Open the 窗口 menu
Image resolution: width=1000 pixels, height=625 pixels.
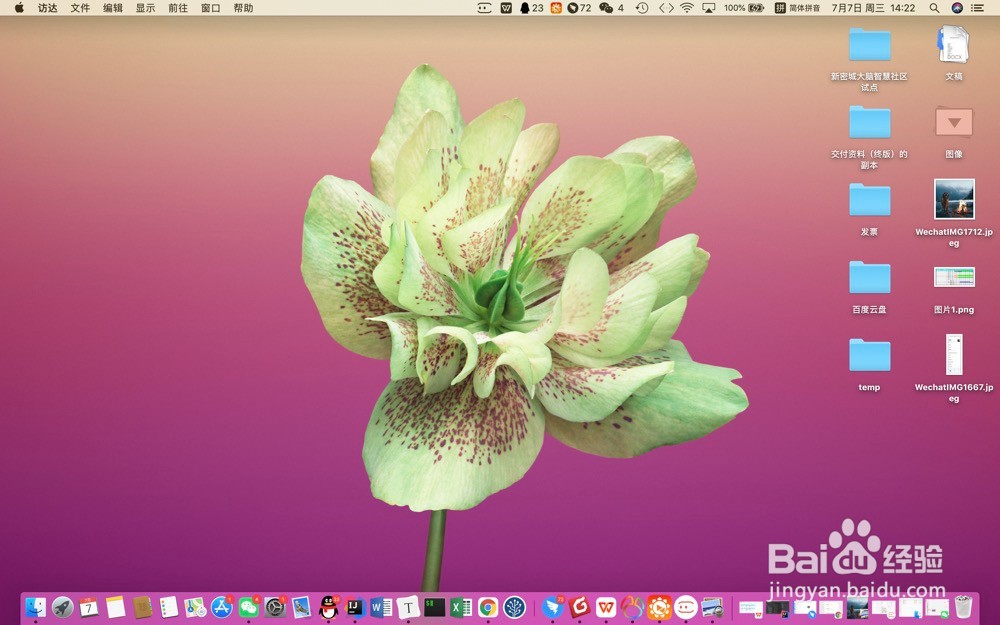pyautogui.click(x=210, y=8)
